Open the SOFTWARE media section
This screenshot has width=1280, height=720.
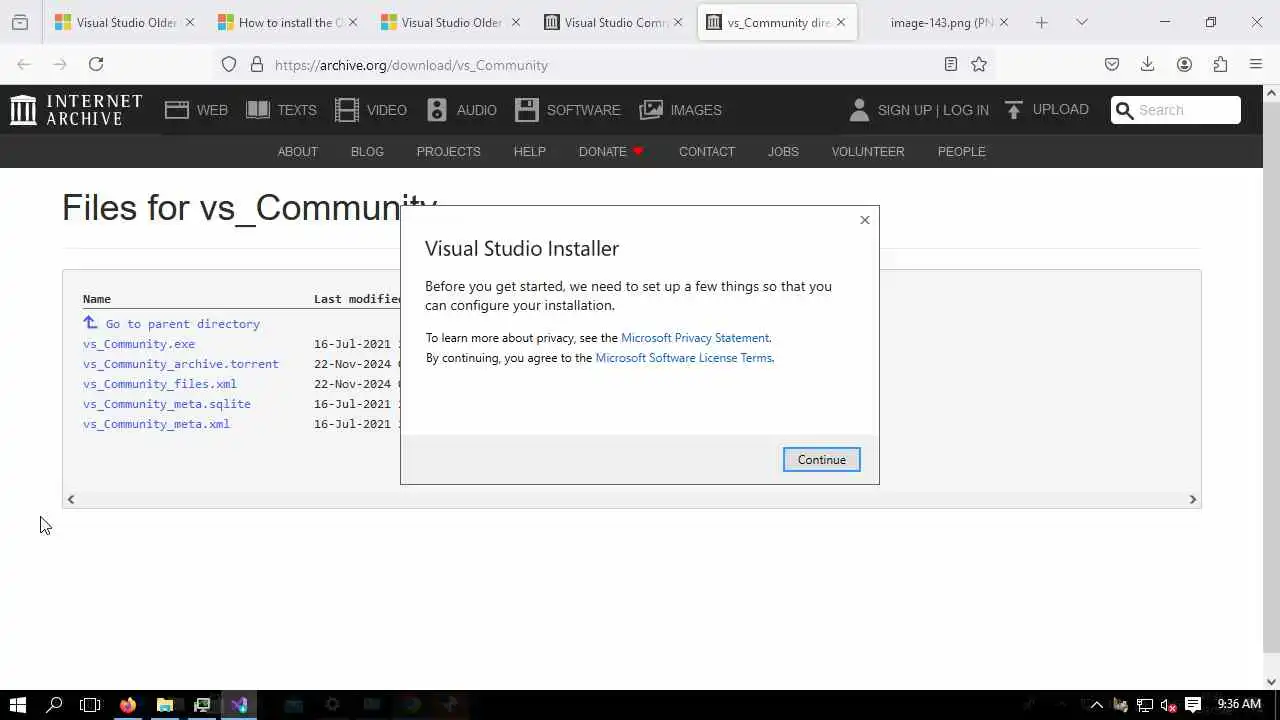[568, 110]
